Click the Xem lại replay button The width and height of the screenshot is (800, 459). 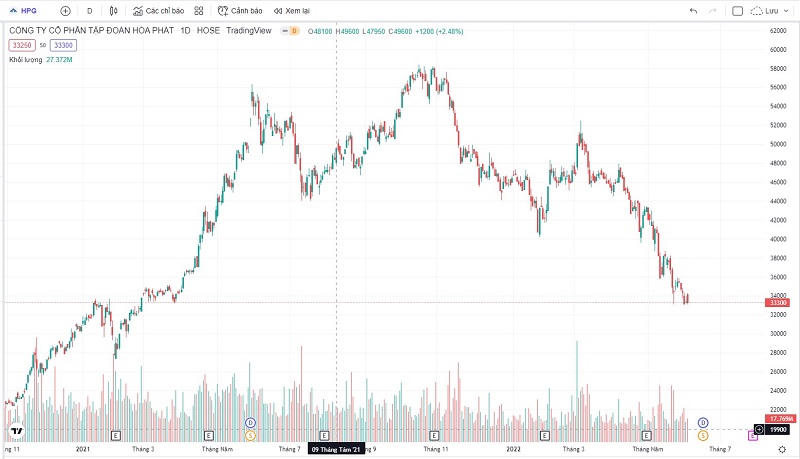coord(291,11)
